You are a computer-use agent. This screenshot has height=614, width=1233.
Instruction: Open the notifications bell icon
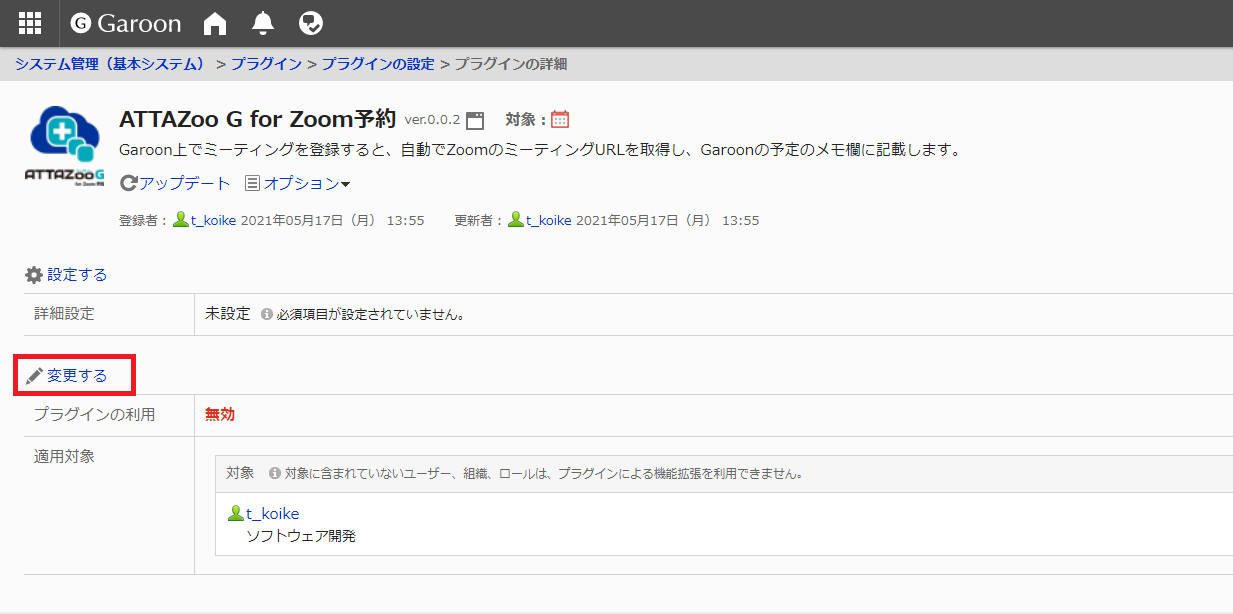pyautogui.click(x=262, y=23)
